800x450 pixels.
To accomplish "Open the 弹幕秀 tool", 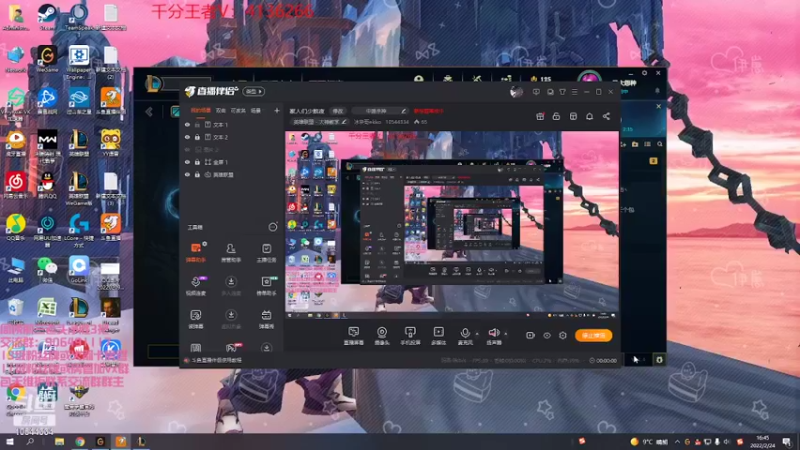I will click(266, 318).
